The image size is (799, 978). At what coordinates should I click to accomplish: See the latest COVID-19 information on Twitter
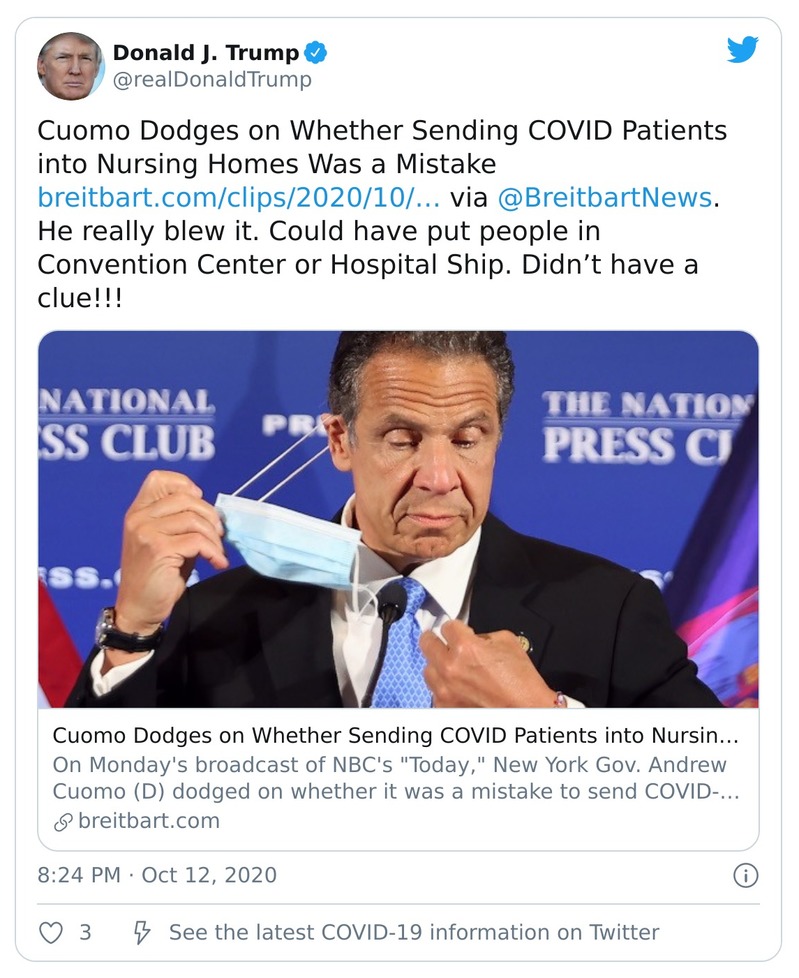point(414,932)
